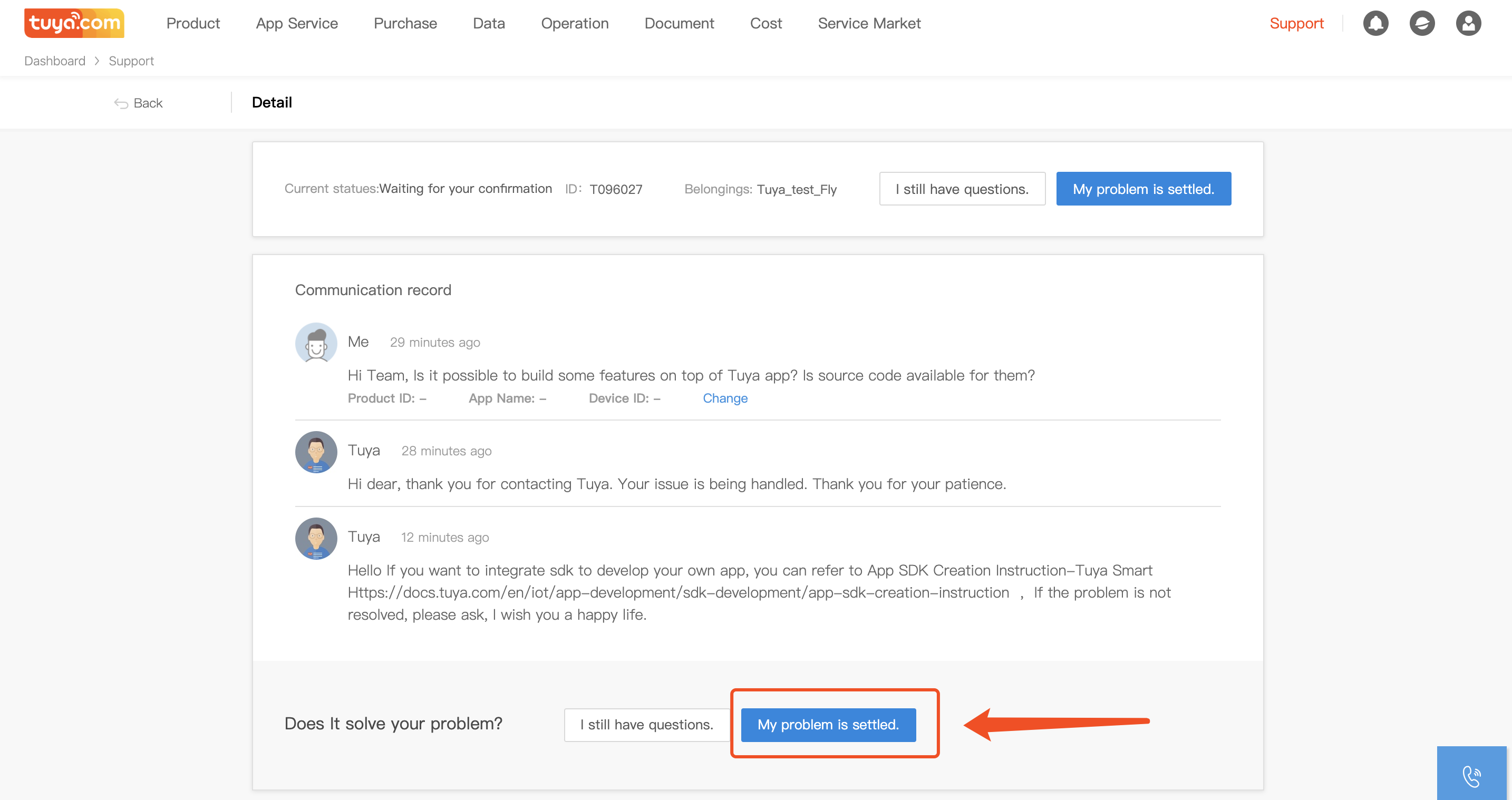The height and width of the screenshot is (800, 1512).
Task: Open the Product menu
Action: pyautogui.click(x=193, y=24)
